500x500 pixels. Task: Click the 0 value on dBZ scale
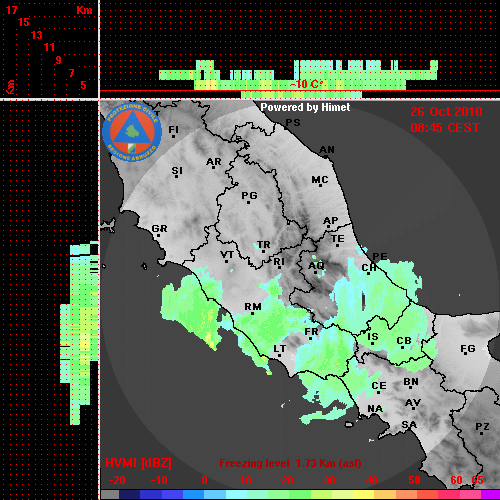(x=204, y=480)
